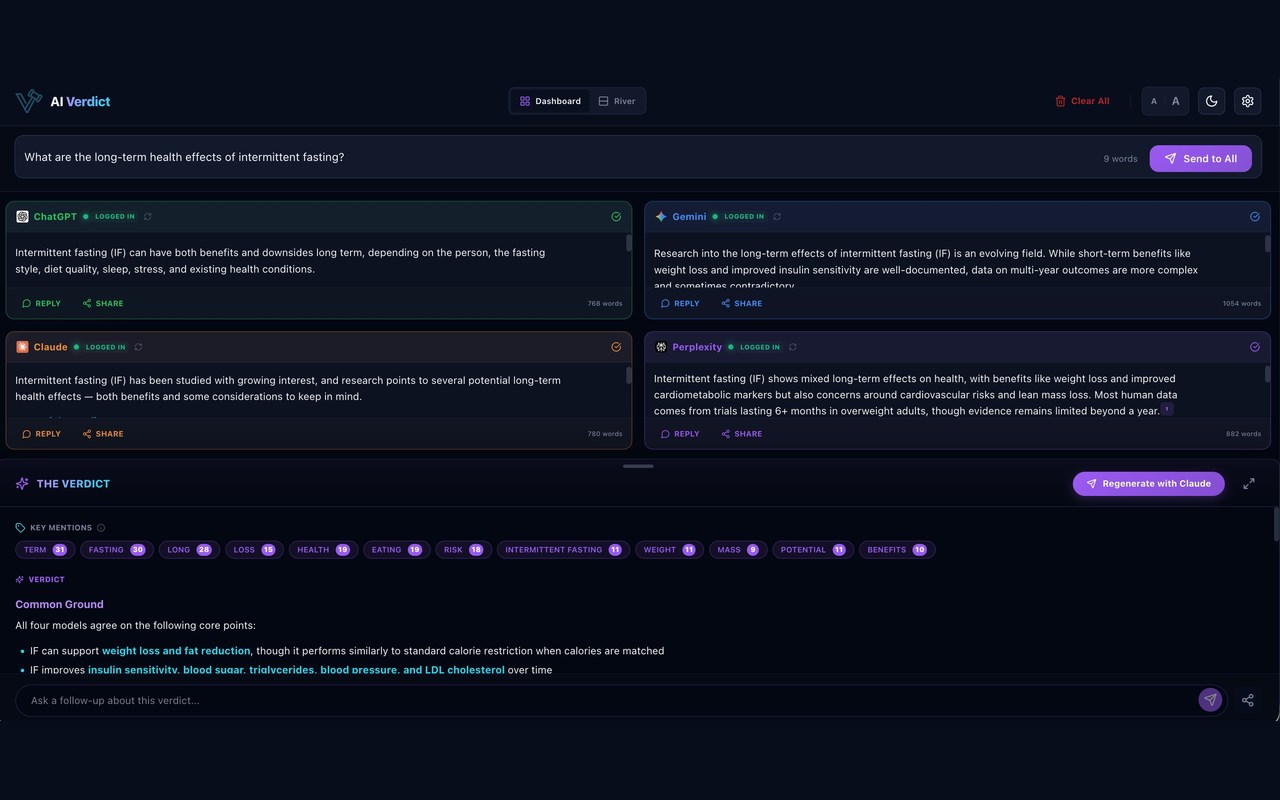Switch to the River view tab
Image resolution: width=1280 pixels, height=800 pixels.
tap(616, 101)
